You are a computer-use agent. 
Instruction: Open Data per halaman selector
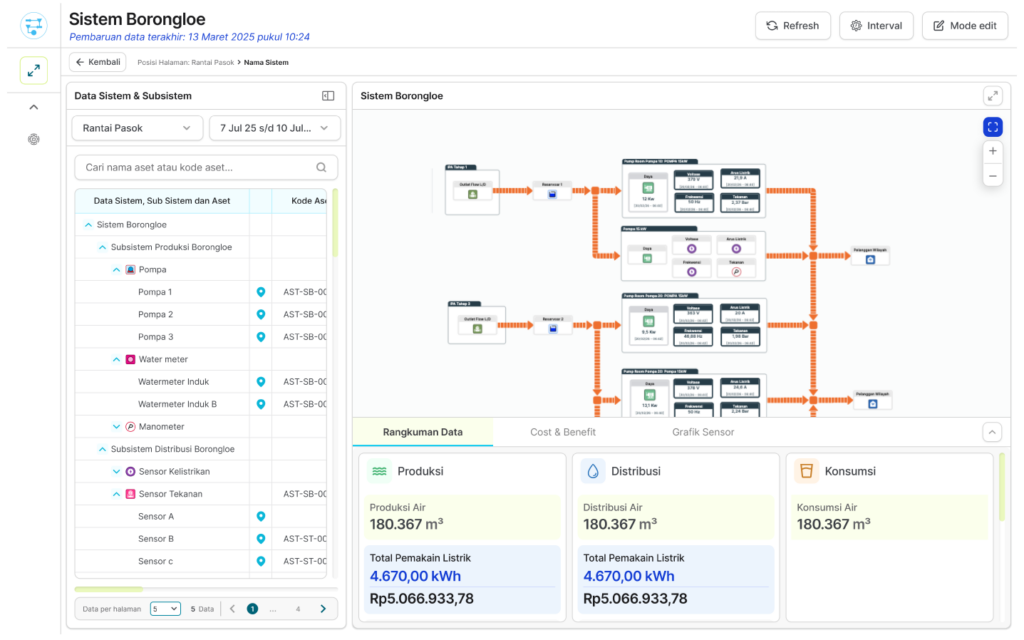165,609
